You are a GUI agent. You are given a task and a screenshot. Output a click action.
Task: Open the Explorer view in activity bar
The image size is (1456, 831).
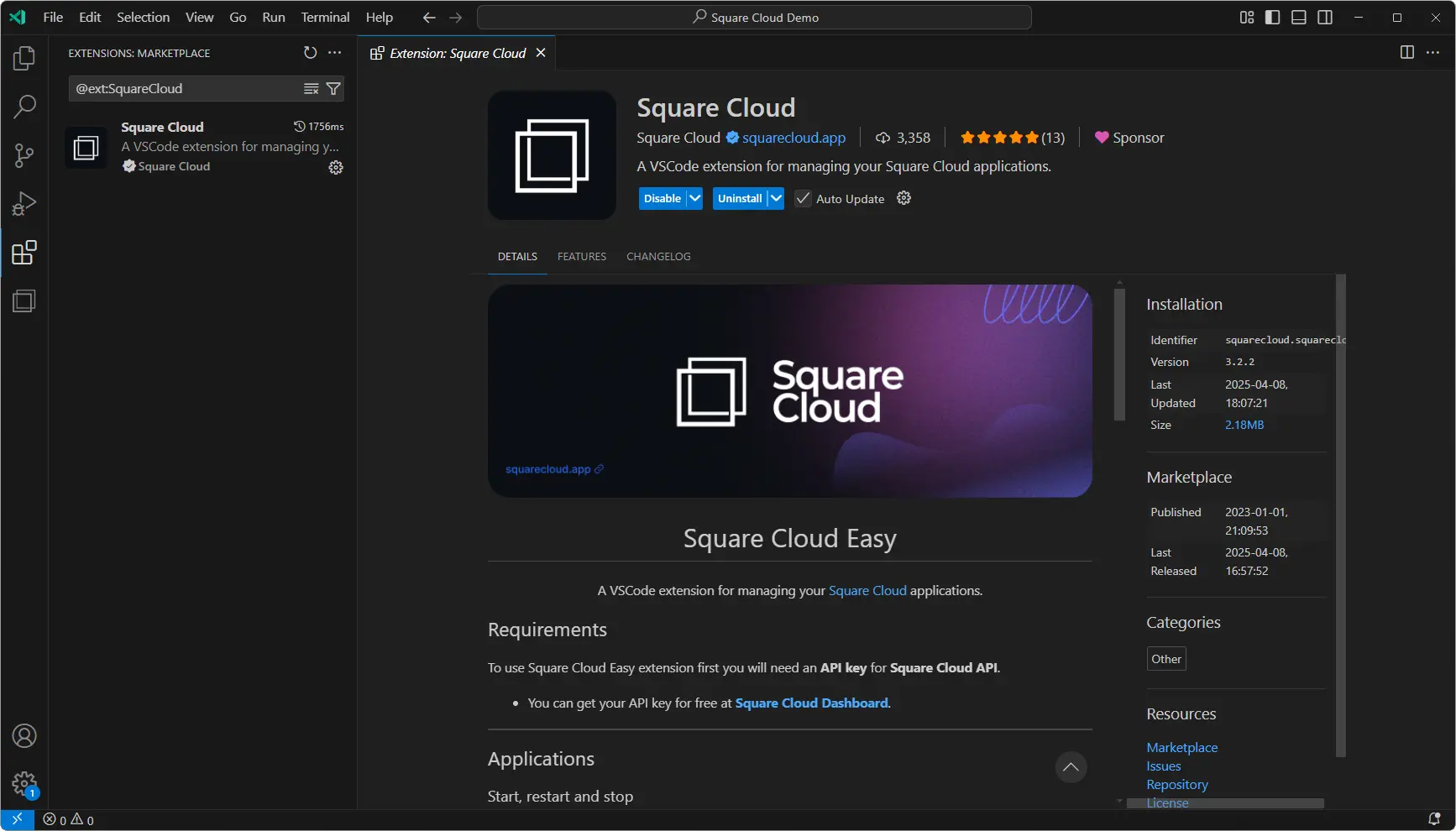tap(24, 58)
